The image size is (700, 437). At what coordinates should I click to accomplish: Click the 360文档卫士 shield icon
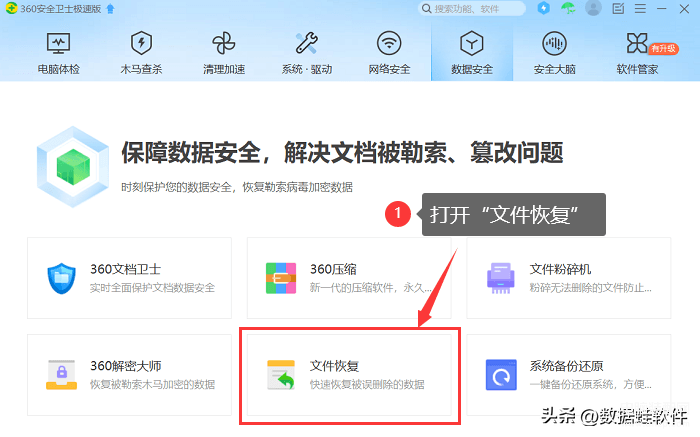[61, 279]
